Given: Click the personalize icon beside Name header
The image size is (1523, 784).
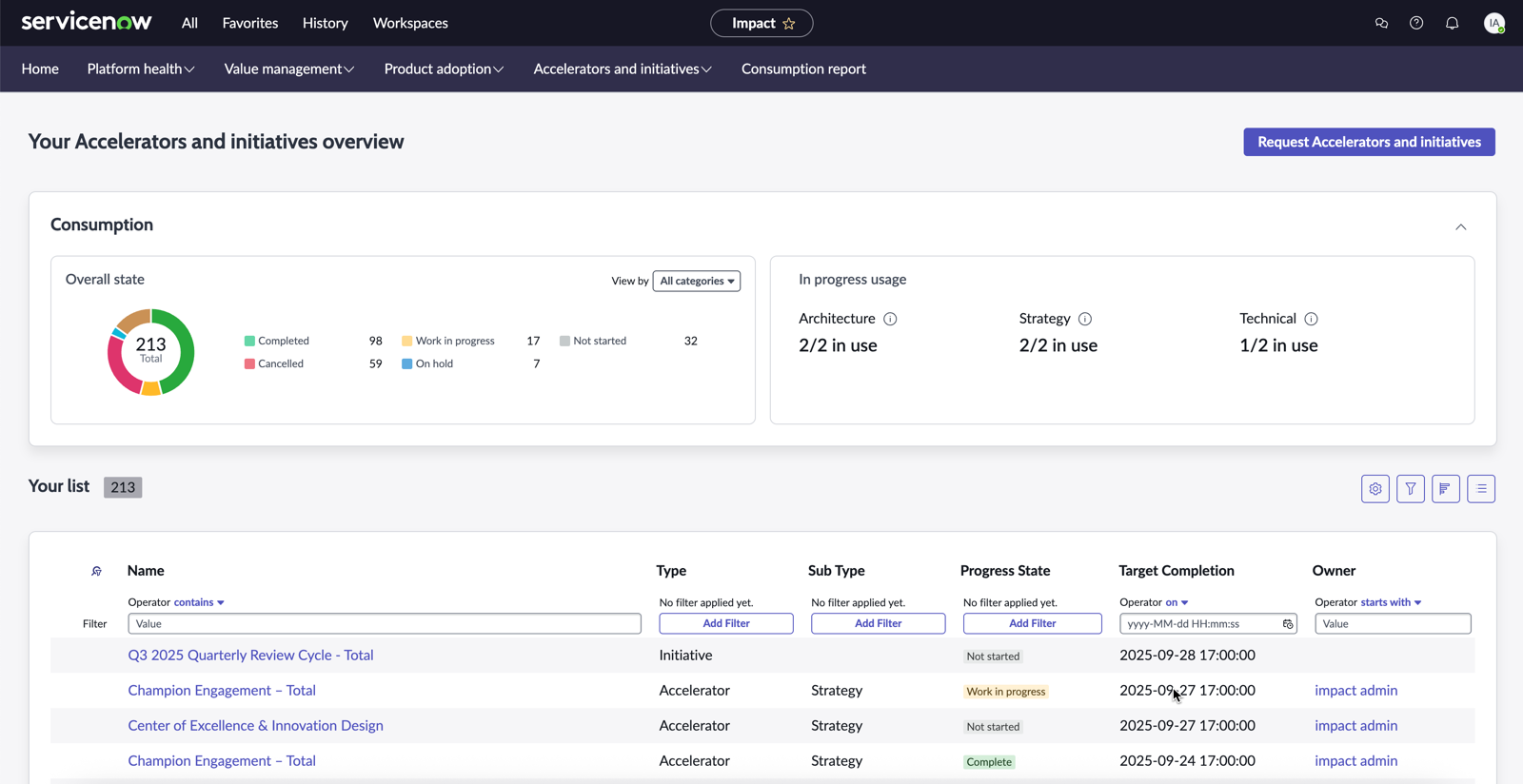Looking at the screenshot, I should tap(96, 571).
